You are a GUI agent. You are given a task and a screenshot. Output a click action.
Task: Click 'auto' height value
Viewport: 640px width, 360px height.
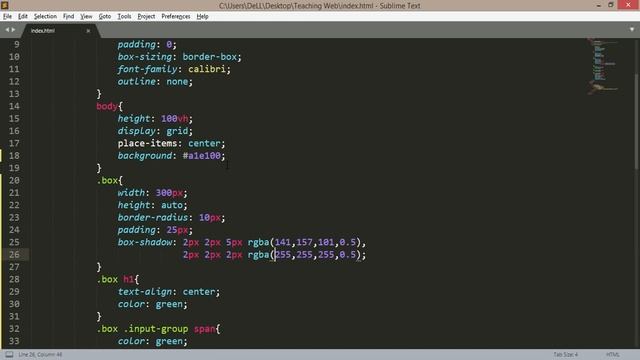click(x=172, y=205)
